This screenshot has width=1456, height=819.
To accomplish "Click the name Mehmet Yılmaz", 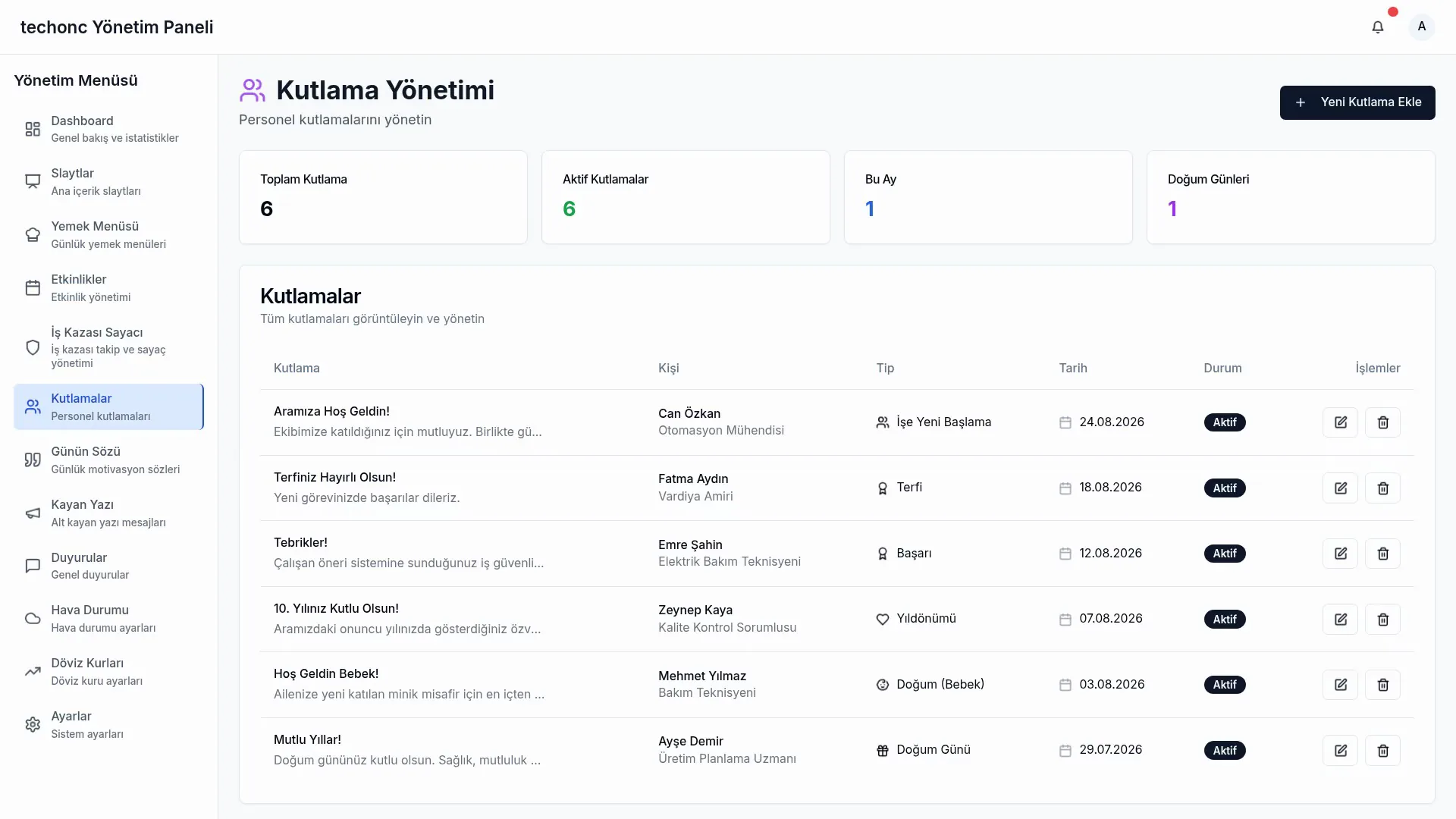I will click(x=702, y=676).
